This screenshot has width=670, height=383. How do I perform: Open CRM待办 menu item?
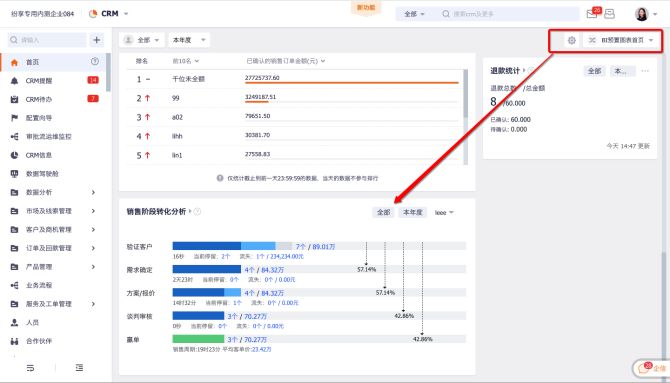(x=54, y=99)
